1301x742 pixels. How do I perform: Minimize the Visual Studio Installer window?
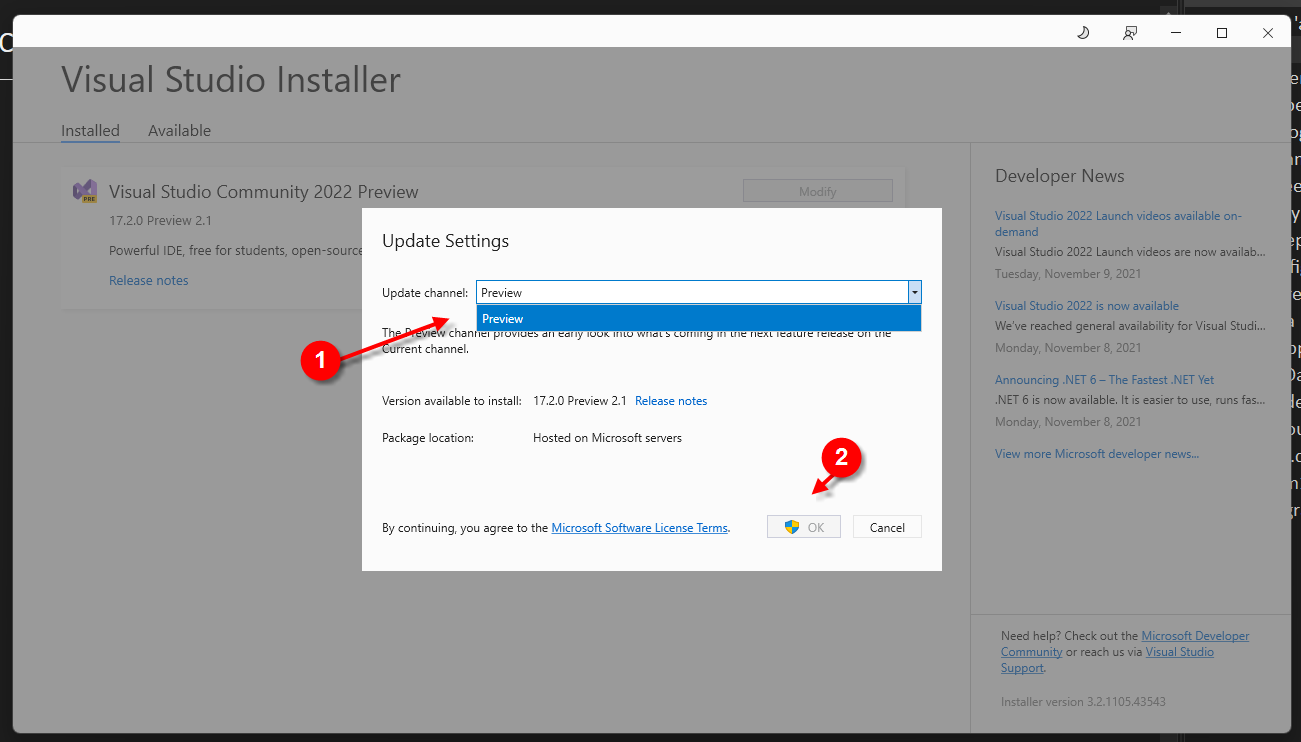[1175, 33]
